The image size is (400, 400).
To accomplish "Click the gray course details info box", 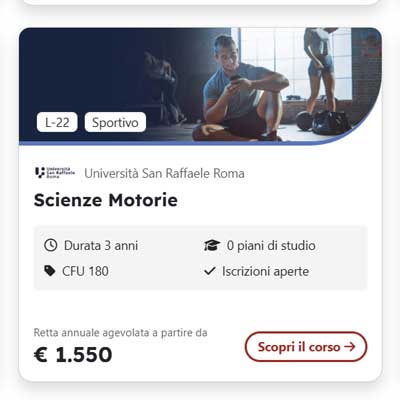I will [200, 258].
